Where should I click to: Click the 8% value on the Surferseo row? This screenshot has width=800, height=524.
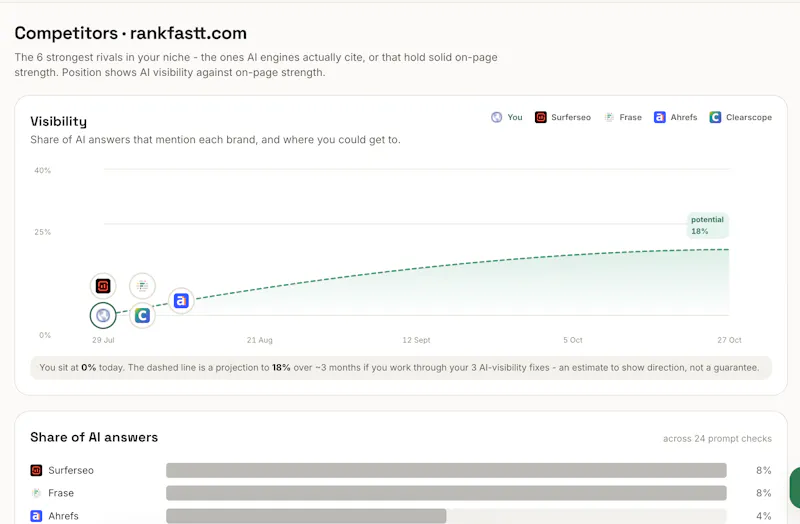pyautogui.click(x=764, y=470)
